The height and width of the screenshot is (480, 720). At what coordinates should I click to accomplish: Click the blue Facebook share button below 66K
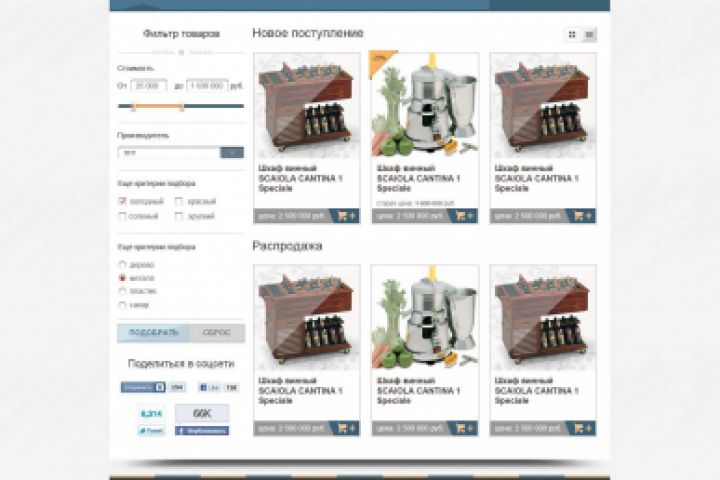[x=202, y=431]
